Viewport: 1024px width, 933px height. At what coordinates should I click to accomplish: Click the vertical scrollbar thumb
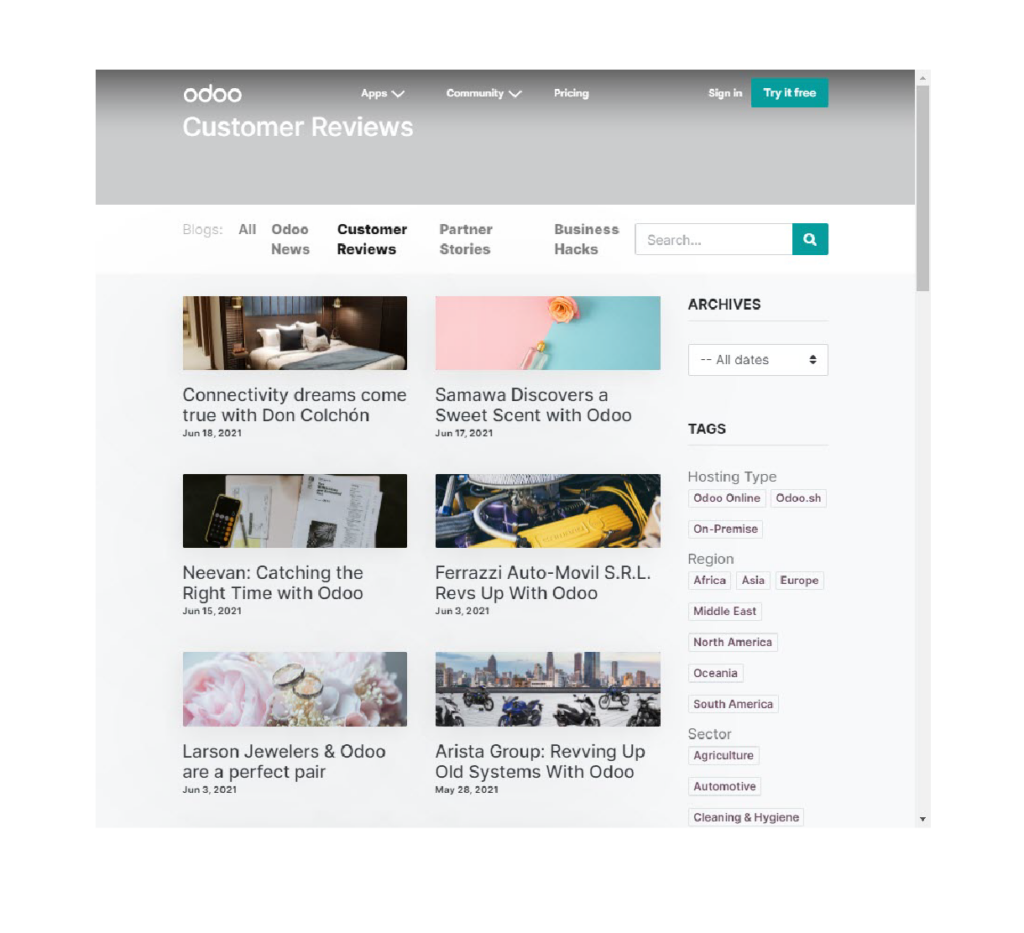point(923,188)
